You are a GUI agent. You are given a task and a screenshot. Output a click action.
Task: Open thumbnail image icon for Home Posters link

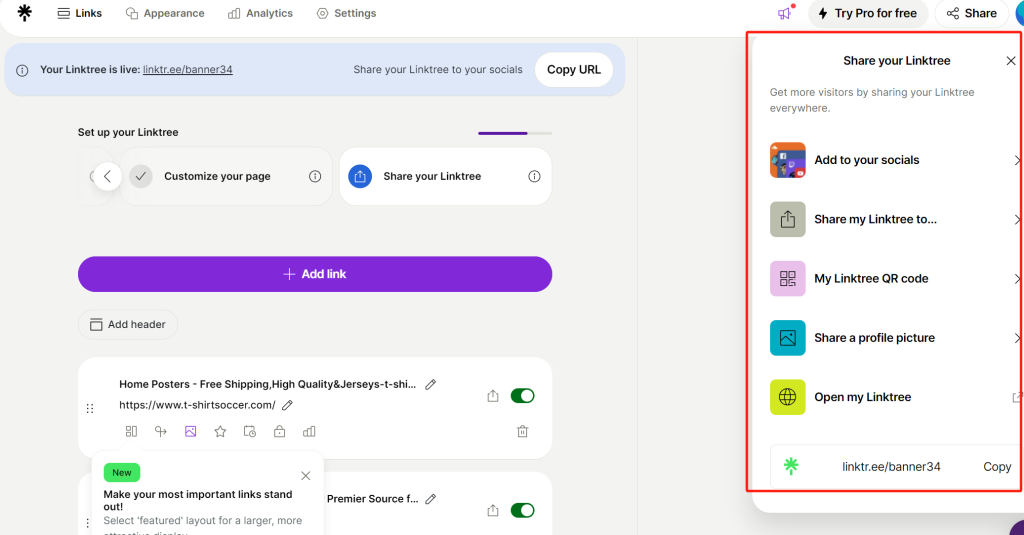point(191,431)
